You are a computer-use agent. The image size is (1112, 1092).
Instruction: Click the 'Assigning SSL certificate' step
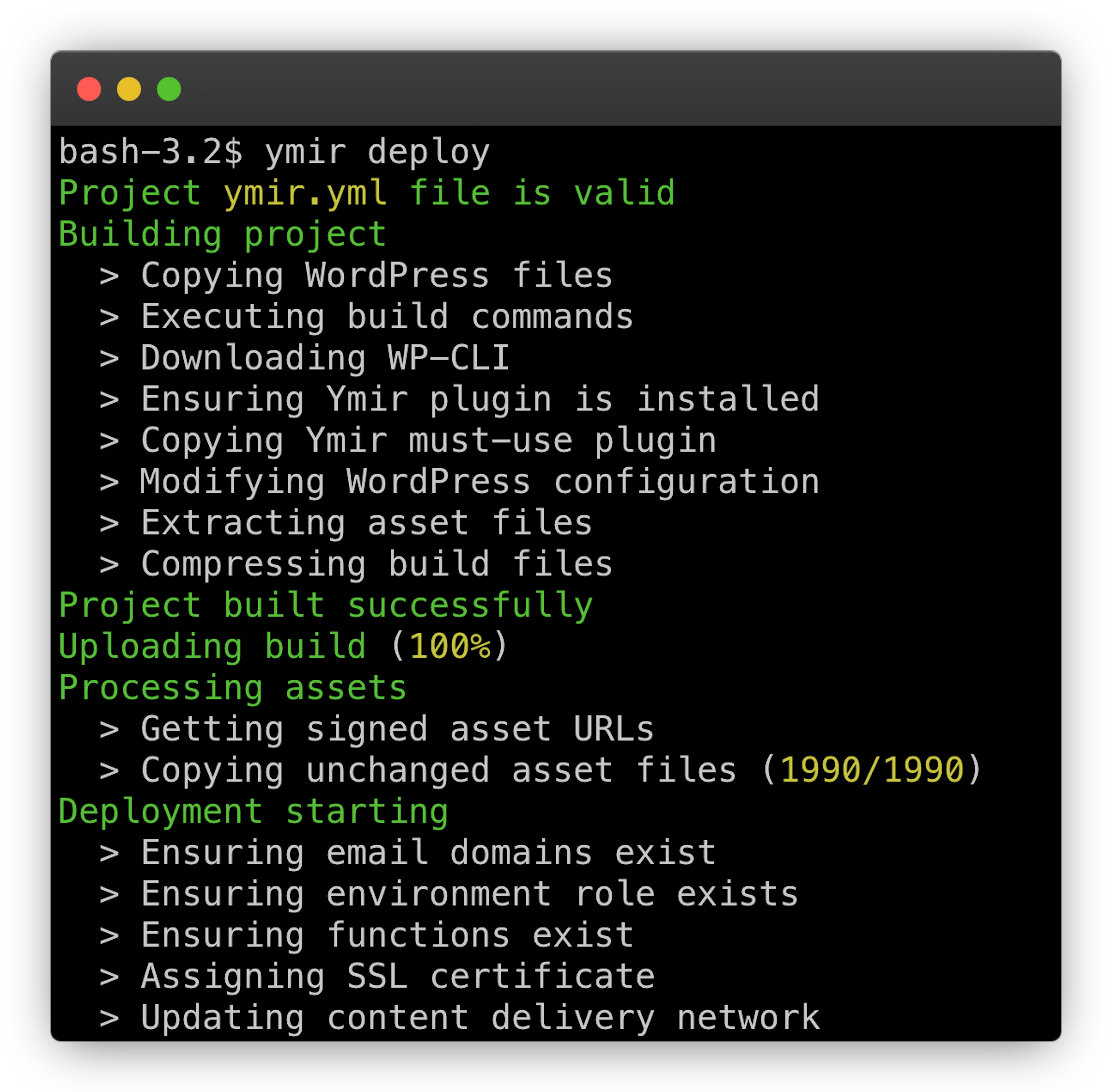(x=377, y=975)
